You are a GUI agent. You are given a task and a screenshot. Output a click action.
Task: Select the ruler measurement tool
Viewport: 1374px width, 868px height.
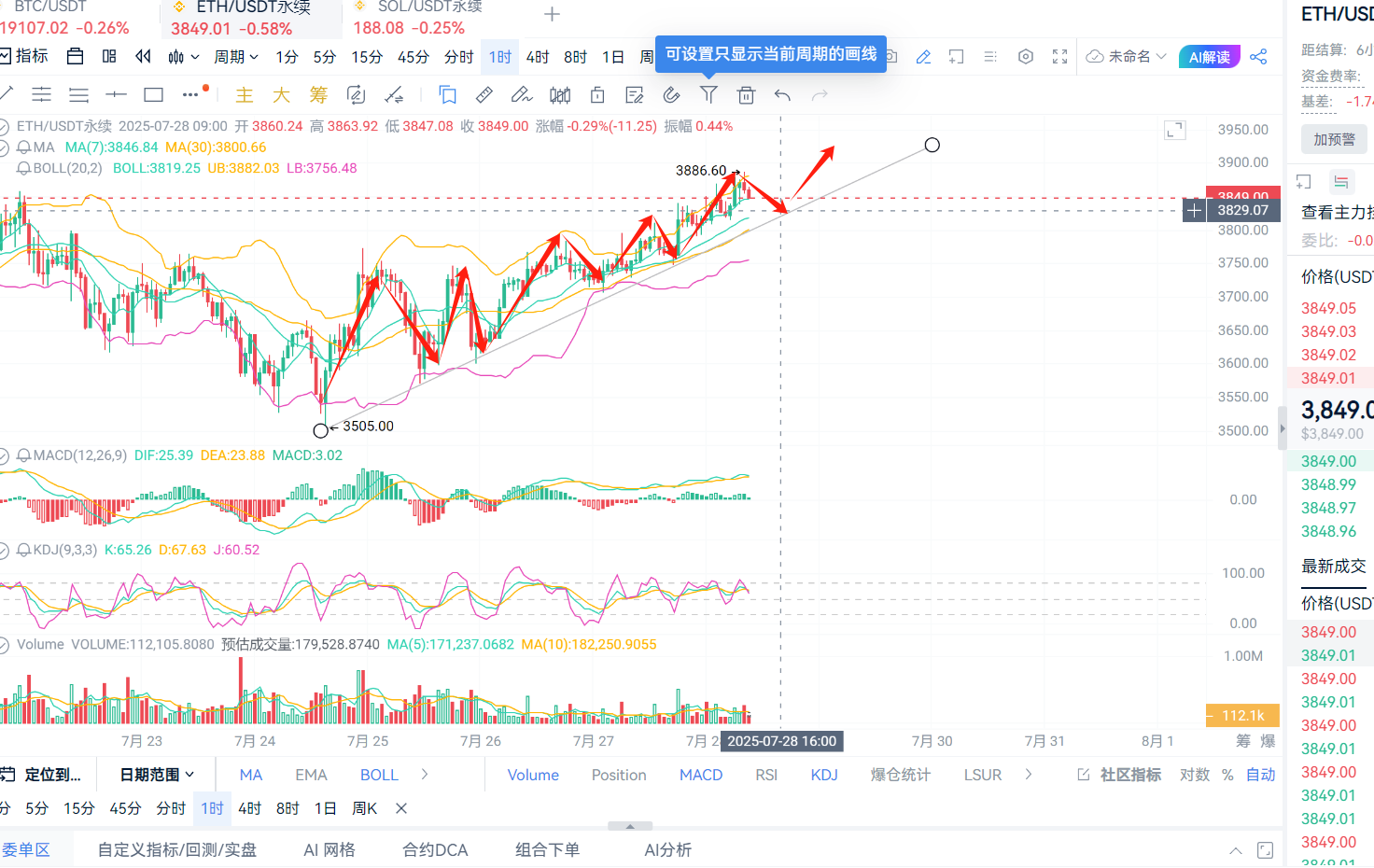click(484, 95)
